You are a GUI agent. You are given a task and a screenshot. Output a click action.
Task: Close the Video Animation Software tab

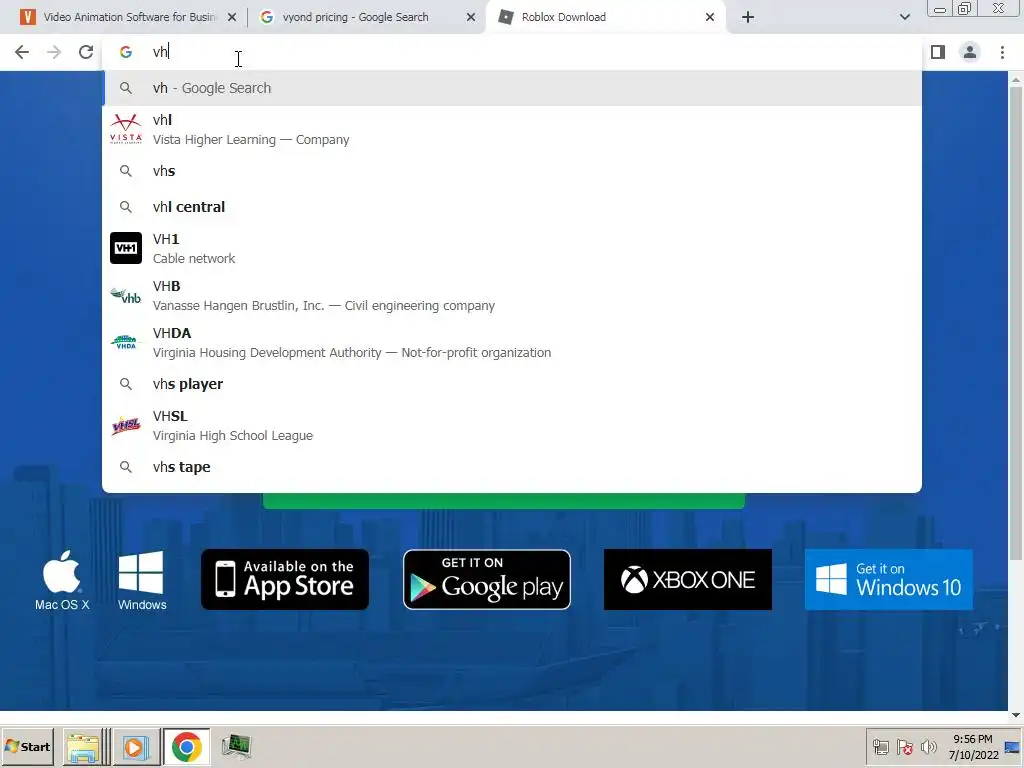pos(232,18)
